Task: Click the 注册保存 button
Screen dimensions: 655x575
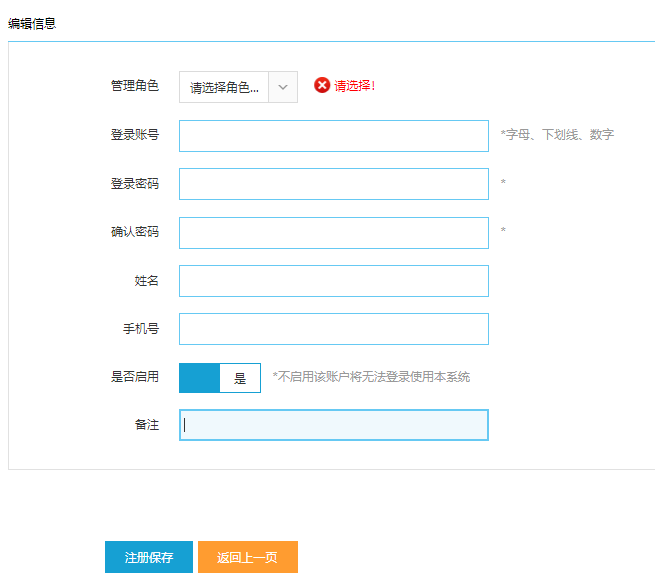Action: coord(149,557)
